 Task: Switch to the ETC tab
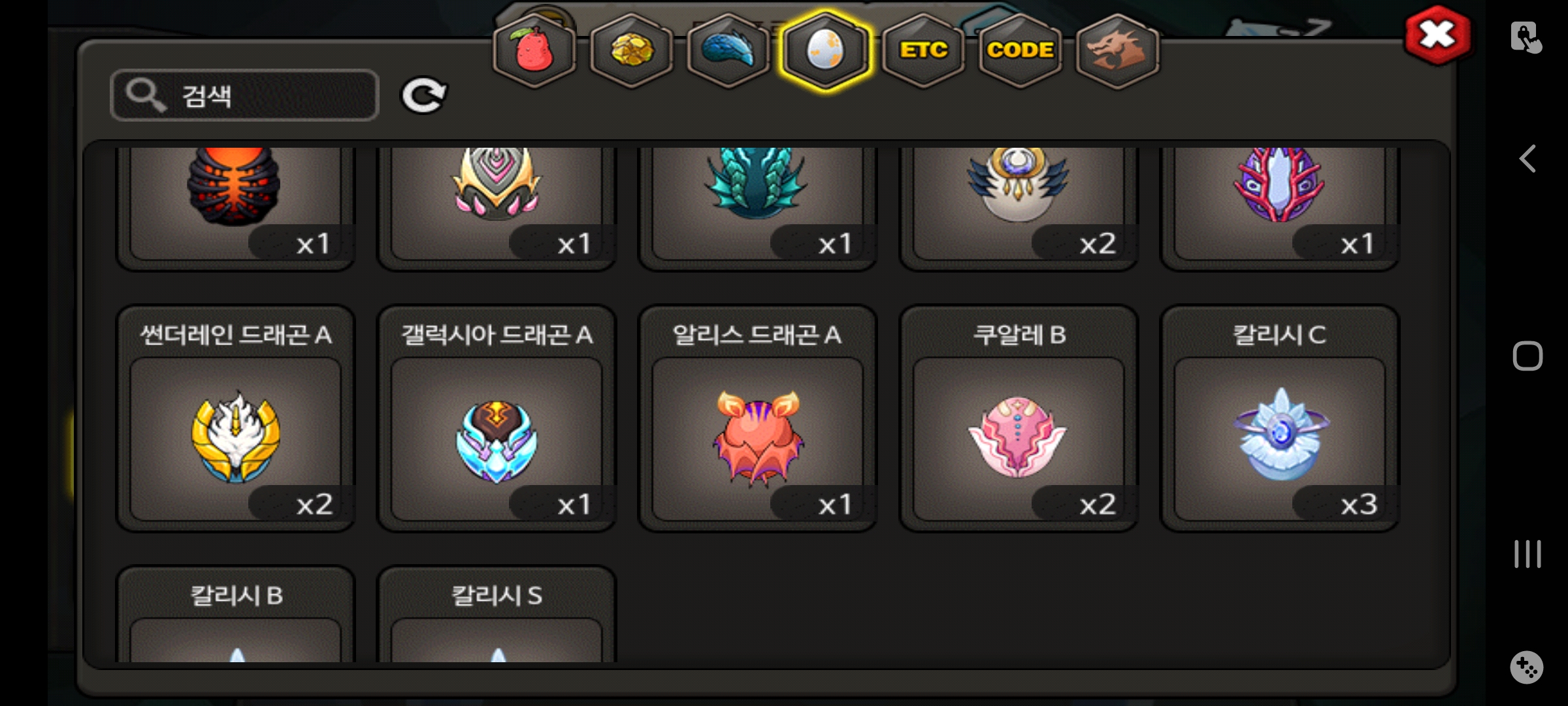923,50
